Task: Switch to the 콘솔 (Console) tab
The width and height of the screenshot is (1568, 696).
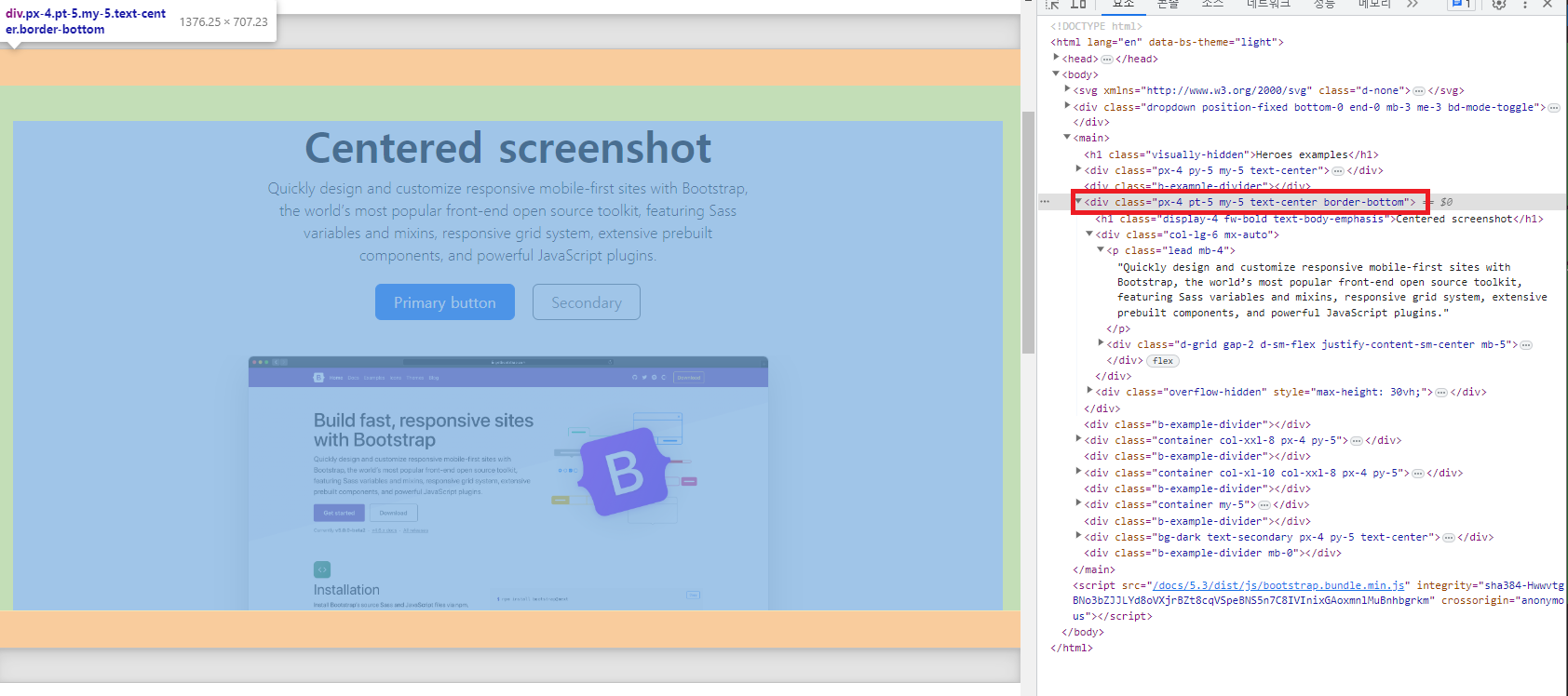Action: pyautogui.click(x=1168, y=5)
